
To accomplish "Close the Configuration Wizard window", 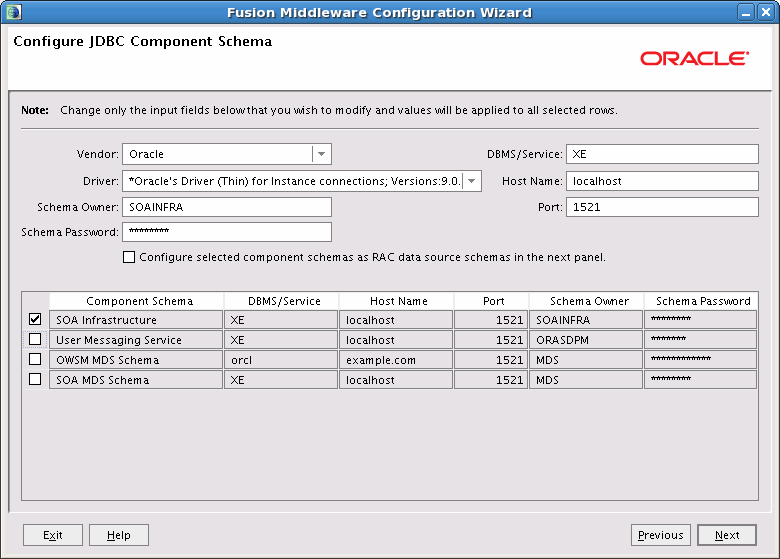I will (x=766, y=12).
